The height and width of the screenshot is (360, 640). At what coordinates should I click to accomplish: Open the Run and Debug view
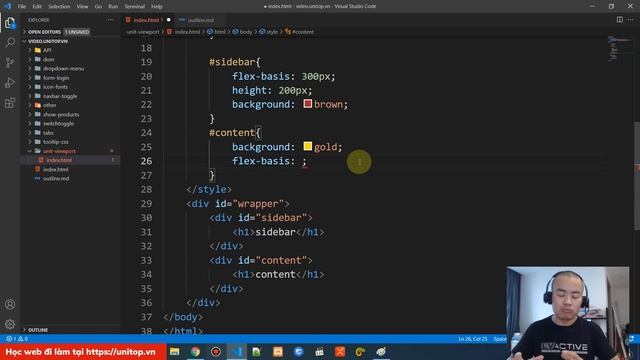coord(10,82)
